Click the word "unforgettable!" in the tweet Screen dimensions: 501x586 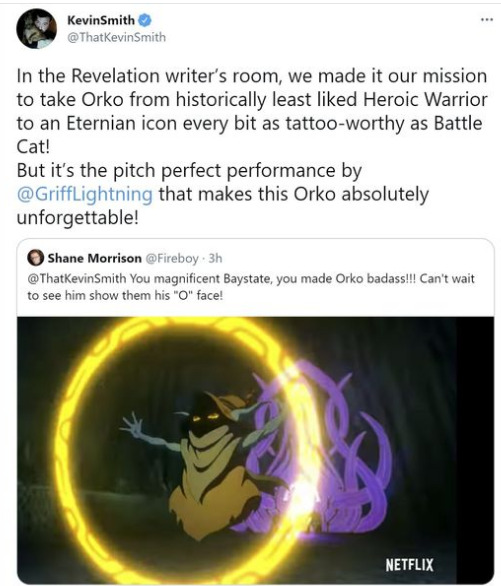tap(78, 218)
